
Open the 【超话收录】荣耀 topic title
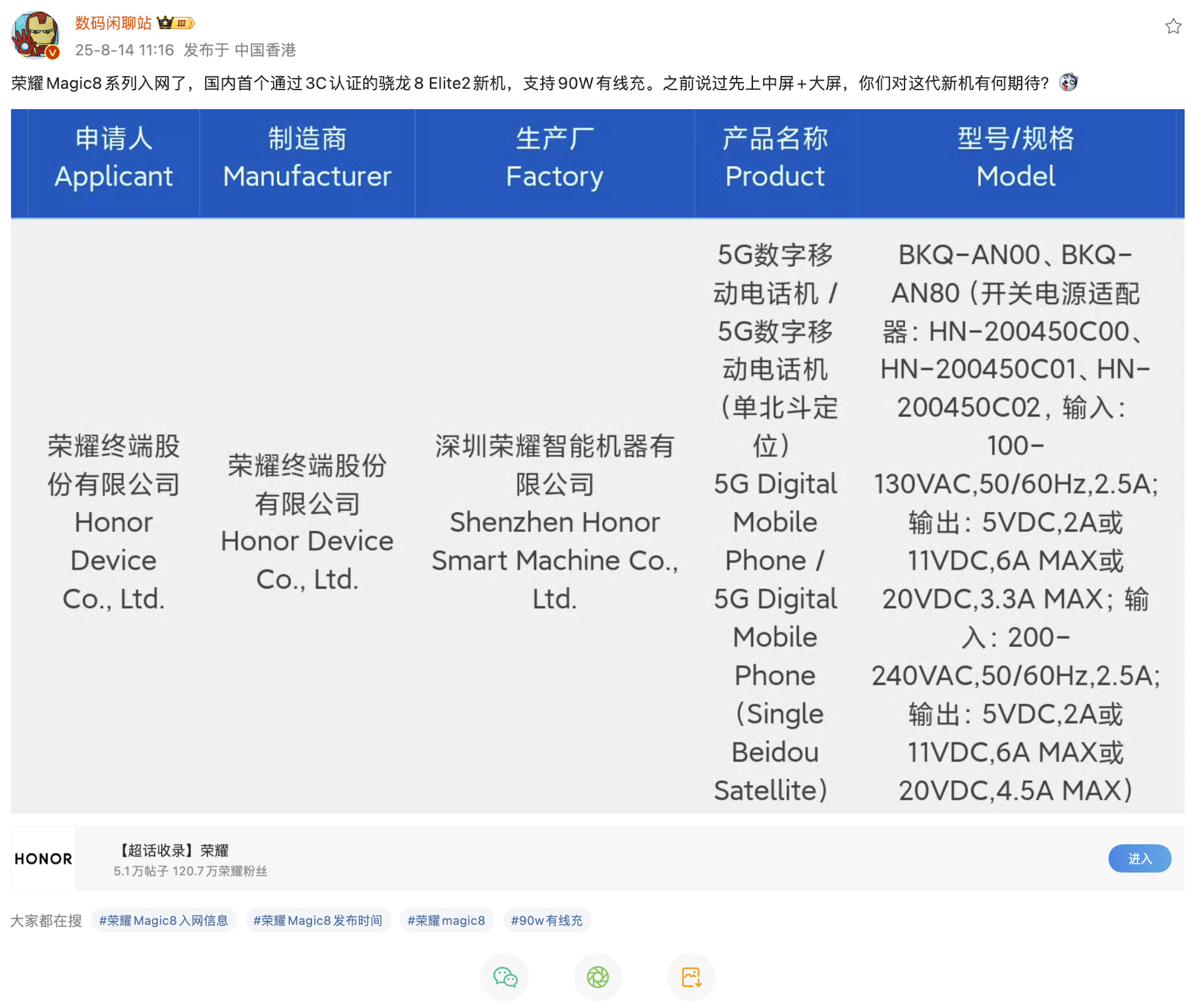(x=171, y=850)
